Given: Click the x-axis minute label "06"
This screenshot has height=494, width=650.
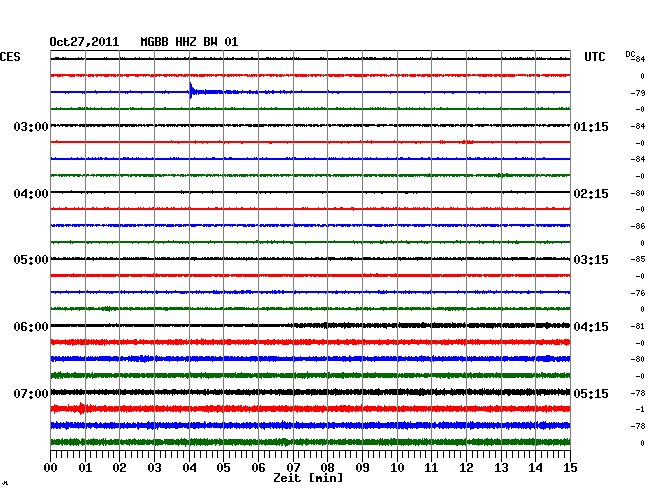Looking at the screenshot, I should pos(258,468).
